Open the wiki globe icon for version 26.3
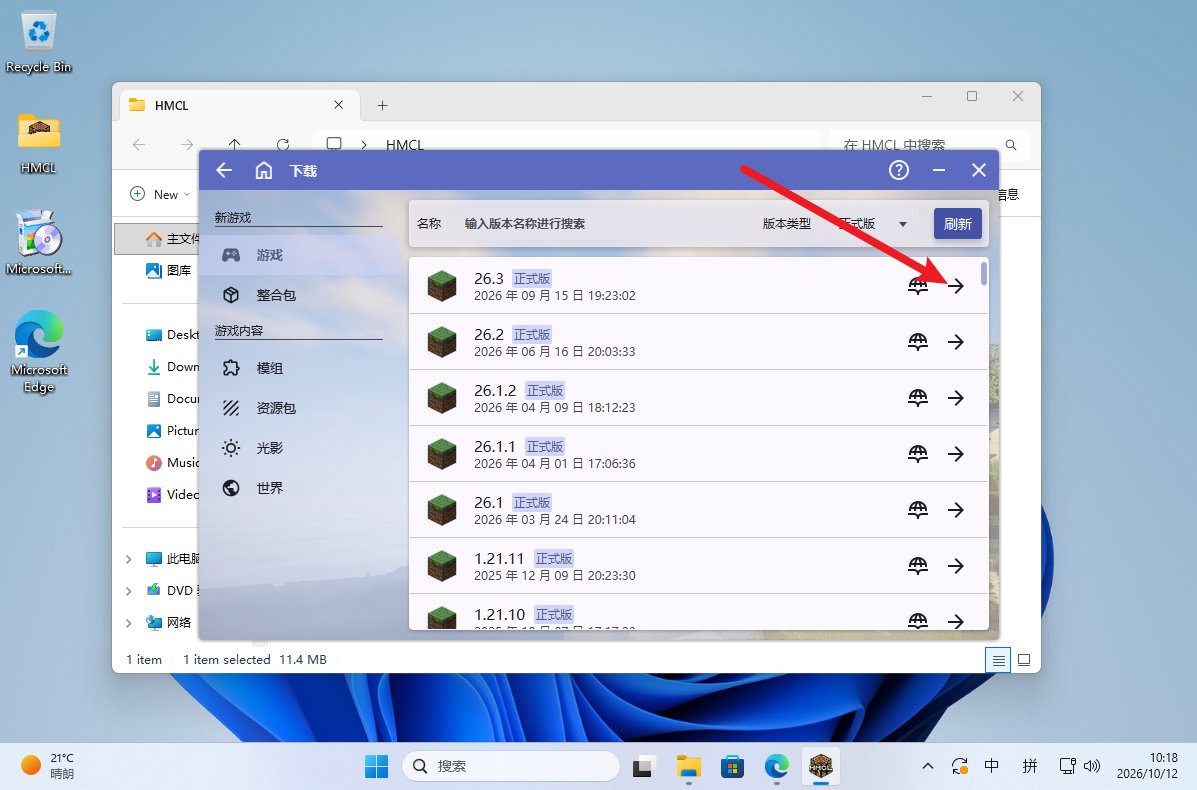Viewport: 1197px width, 790px height. 918,285
